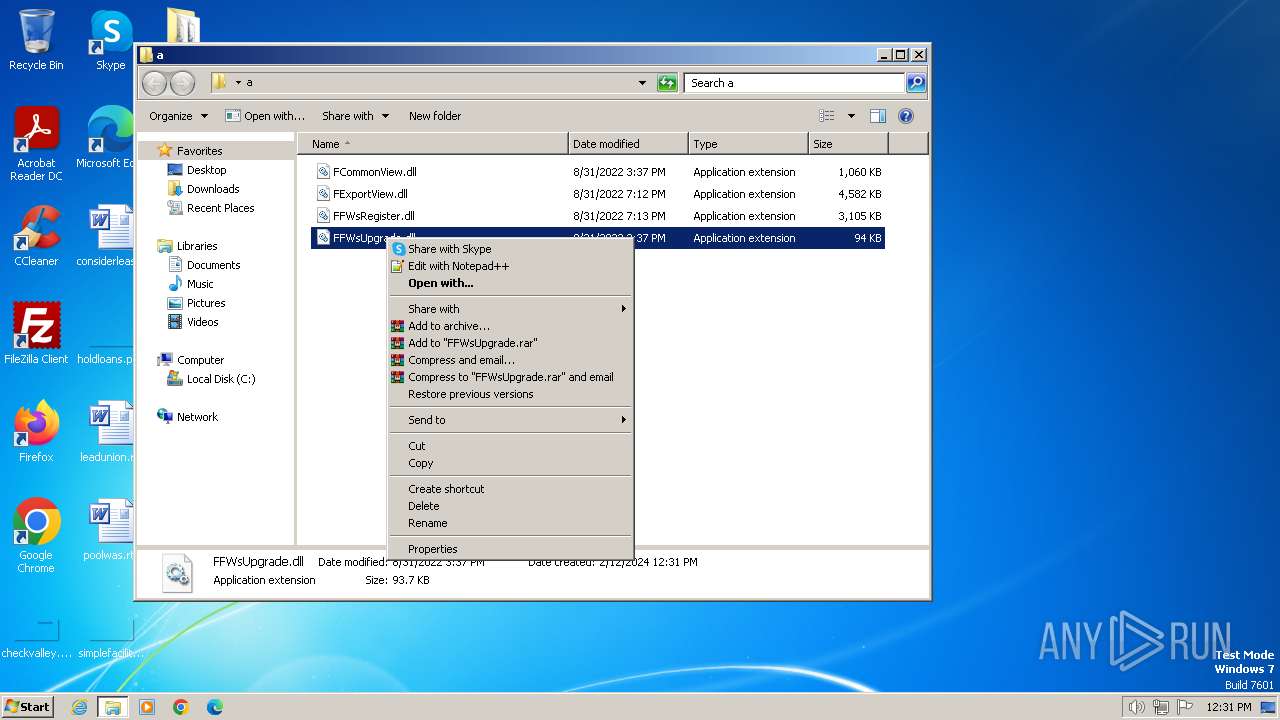Choose Delete in context menu
The width and height of the screenshot is (1280, 720).
click(511, 506)
